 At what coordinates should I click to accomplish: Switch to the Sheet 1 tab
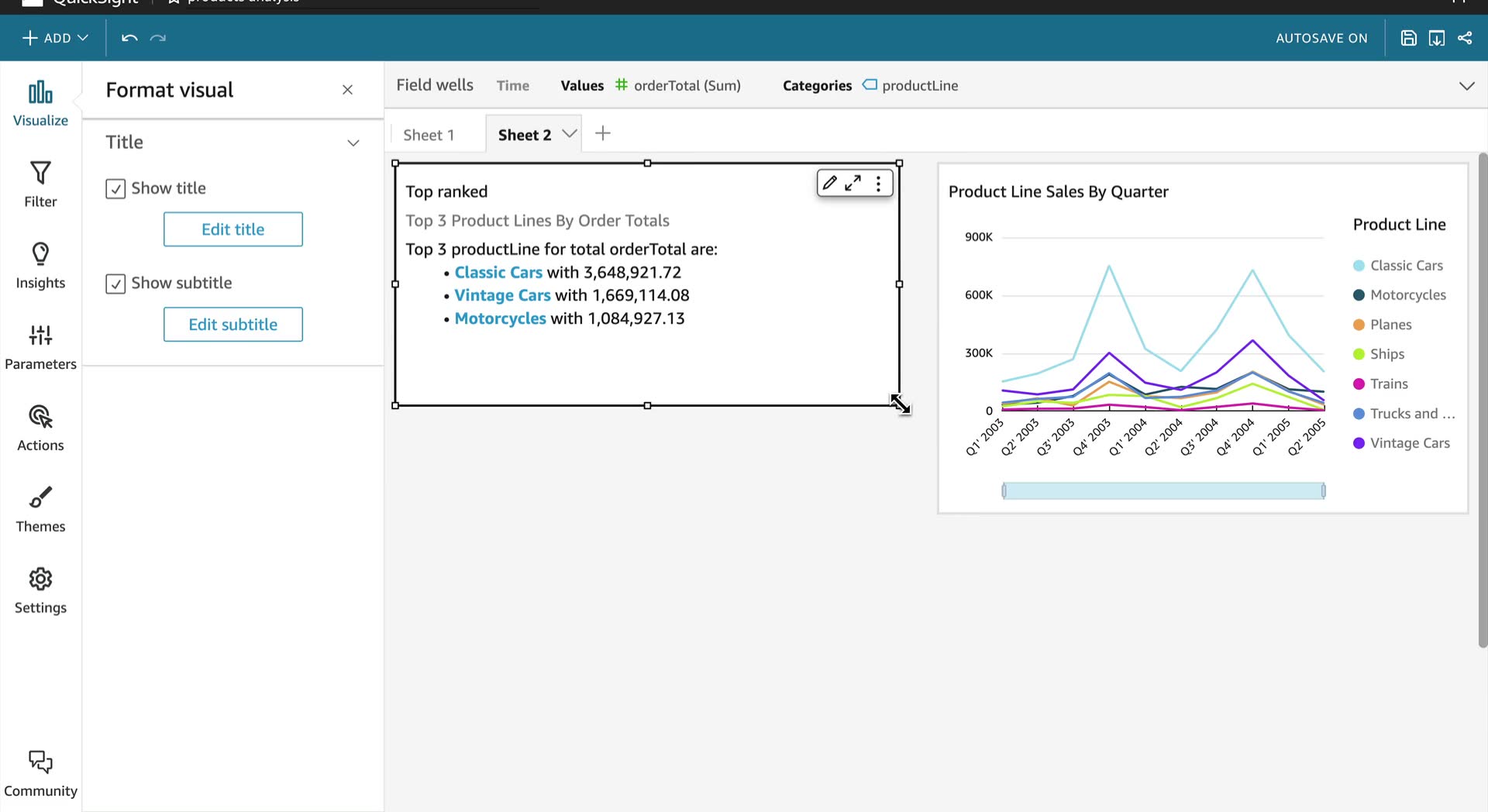429,135
